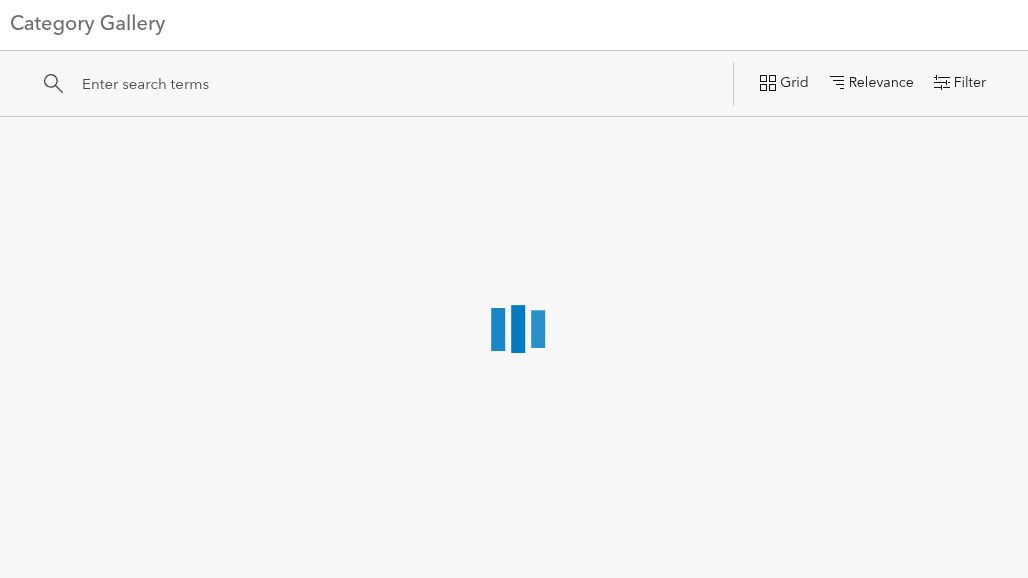Viewport: 1028px width, 578px height.
Task: Click the right bar of loading spinner
Action: (538, 329)
